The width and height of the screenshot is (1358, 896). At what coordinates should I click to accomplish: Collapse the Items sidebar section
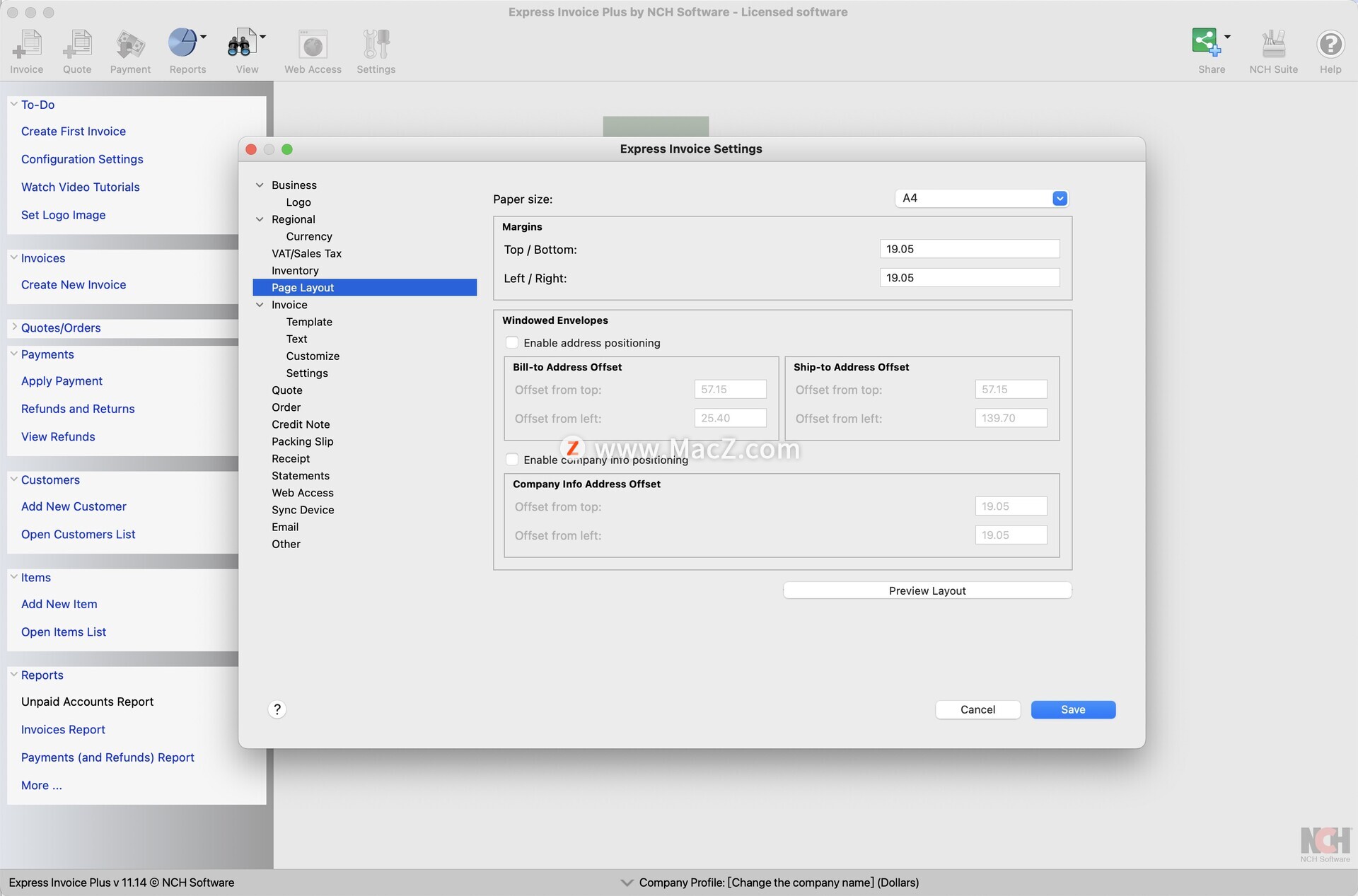(13, 576)
